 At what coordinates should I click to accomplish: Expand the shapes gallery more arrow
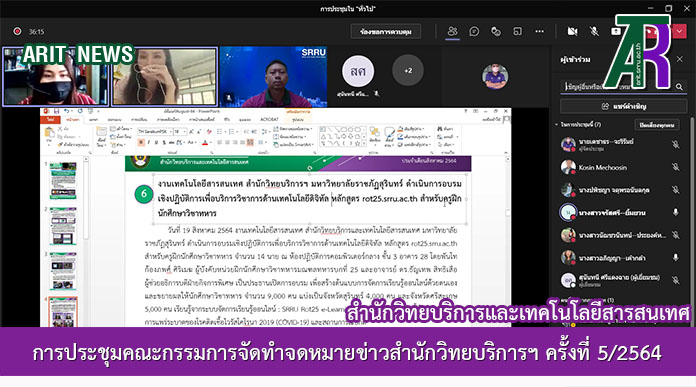[365, 144]
